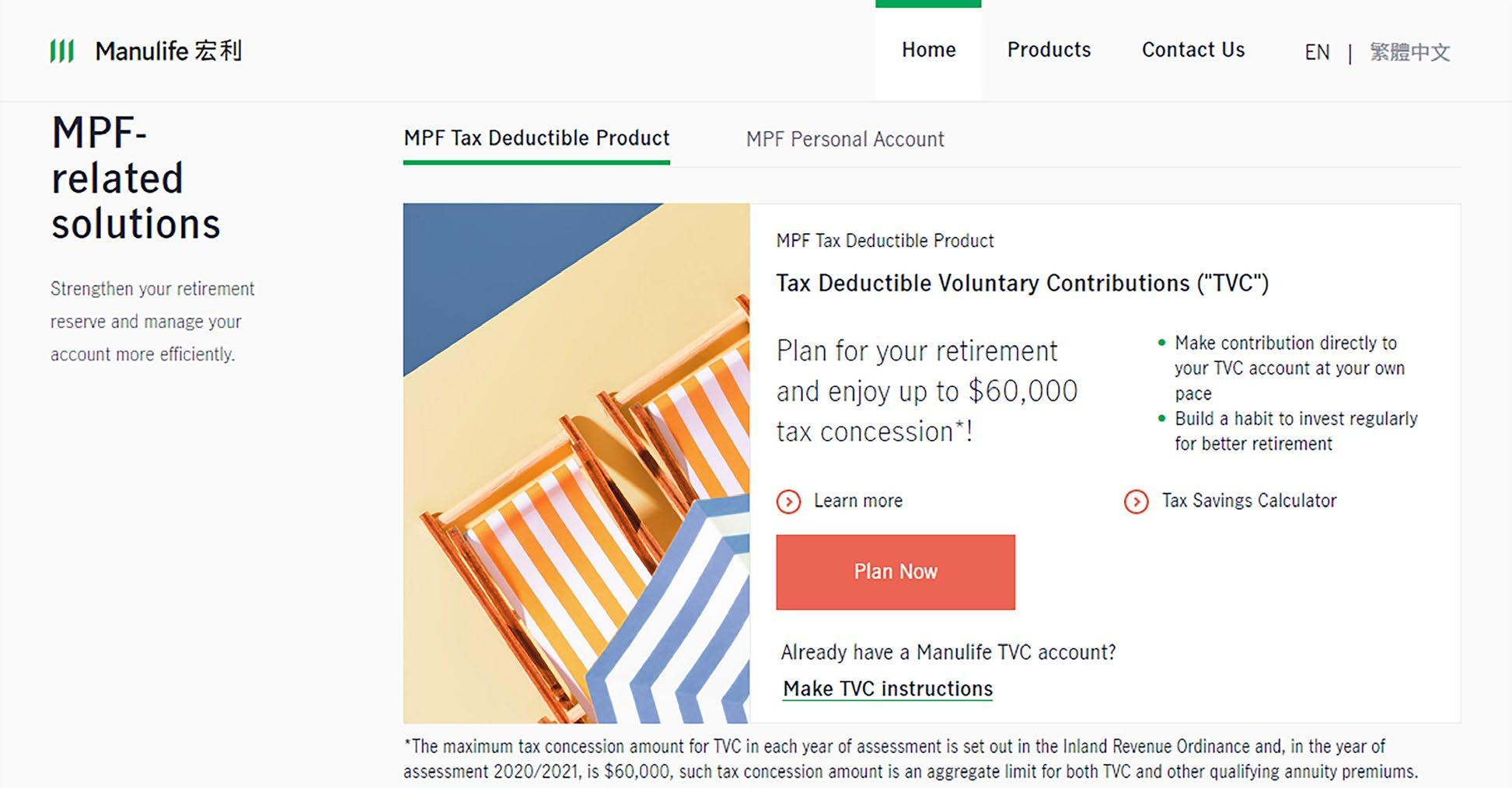Click the Tax Deductible Voluntary Contributions heading
This screenshot has width=1512, height=788.
click(1021, 284)
